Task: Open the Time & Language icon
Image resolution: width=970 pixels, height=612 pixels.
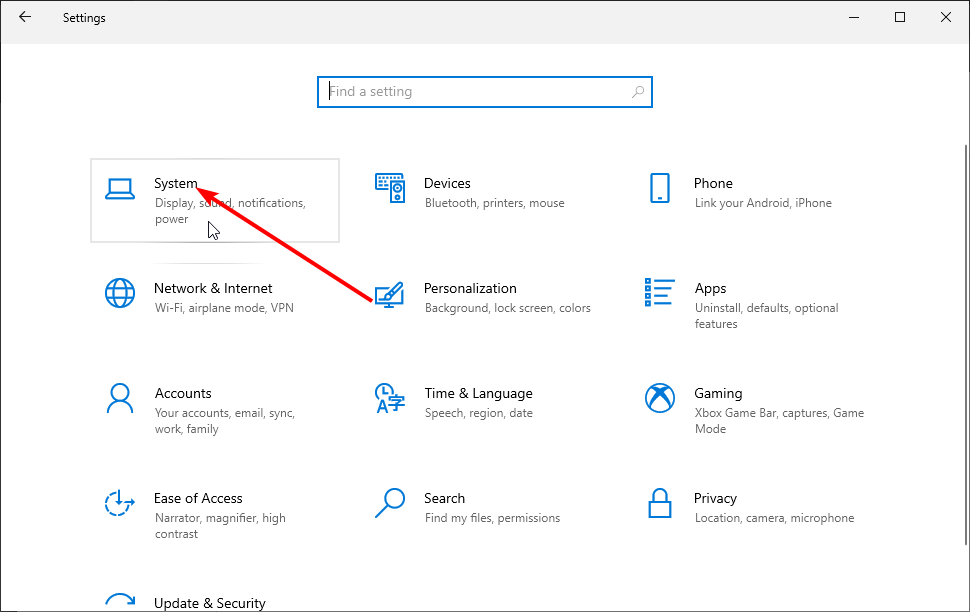Action: coord(390,398)
